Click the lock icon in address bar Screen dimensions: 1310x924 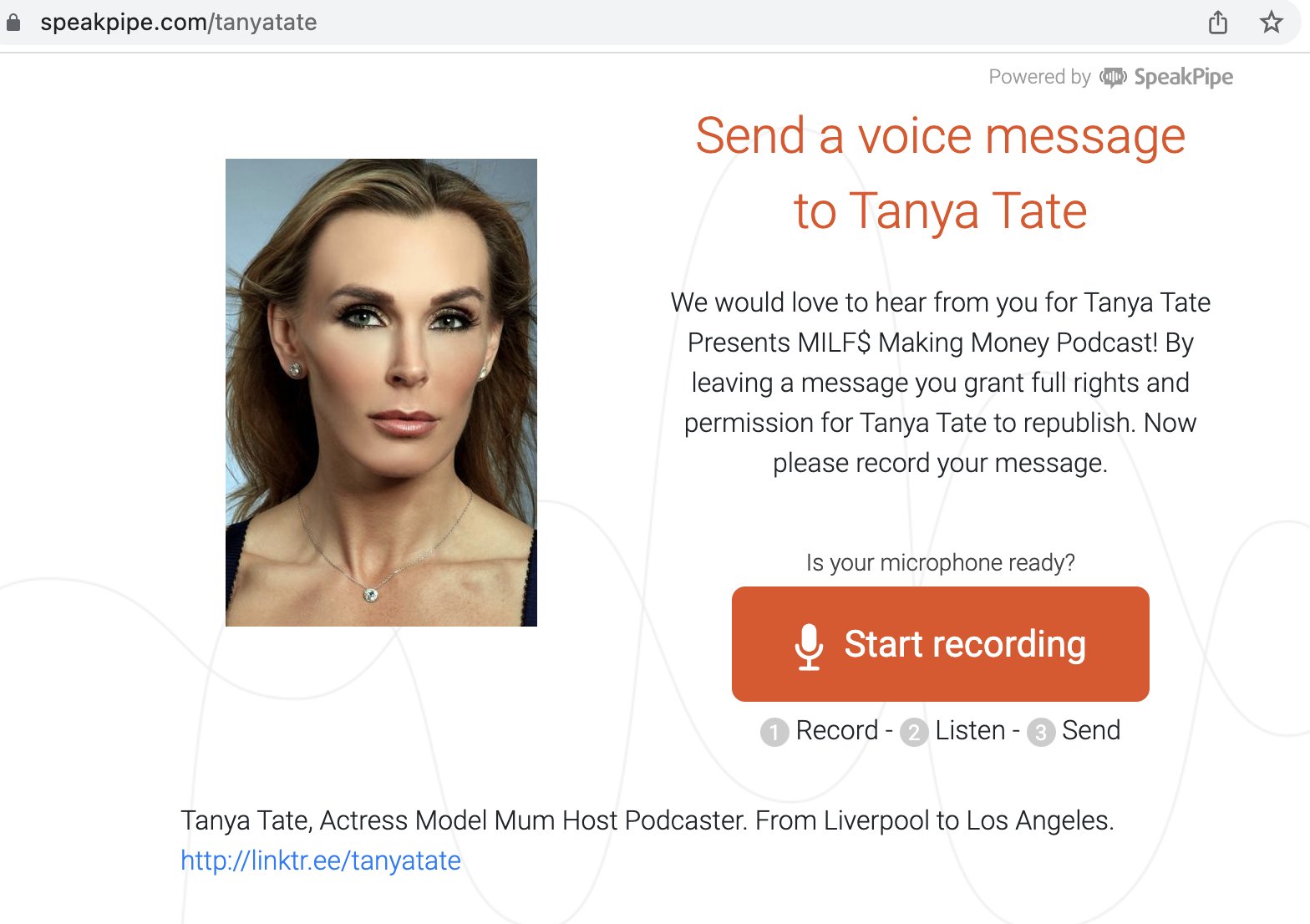13,23
